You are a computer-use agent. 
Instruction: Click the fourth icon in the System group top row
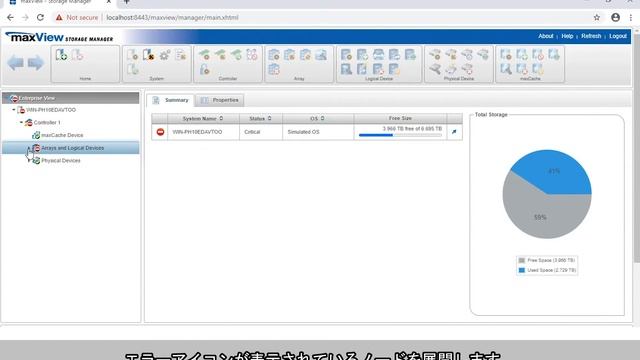(181, 55)
